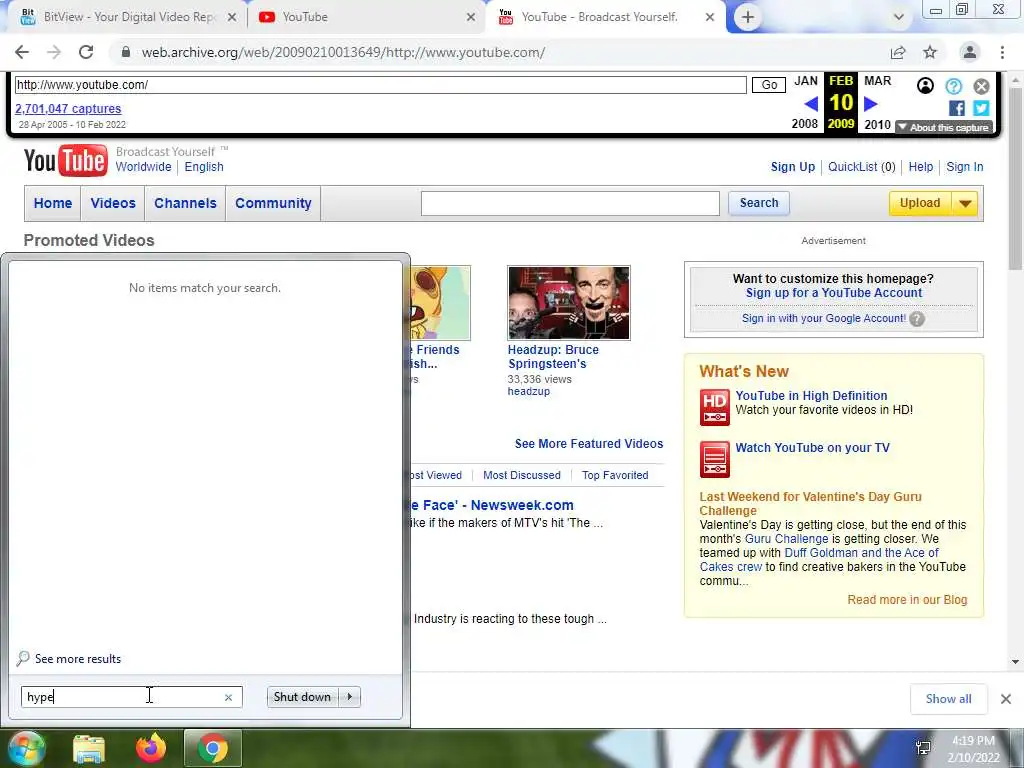Expand the Shut down options arrow
The width and height of the screenshot is (1024, 768).
pyautogui.click(x=350, y=697)
